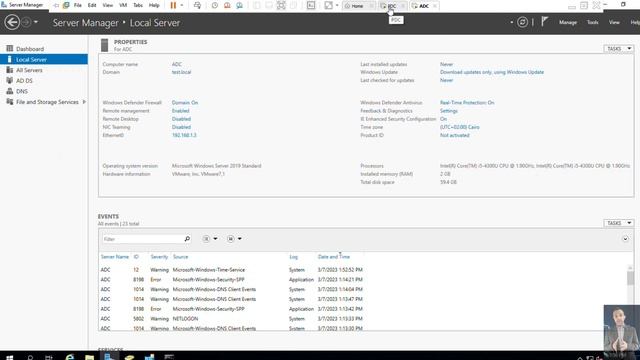Open the Tools menu in Server Manager

coord(592,22)
